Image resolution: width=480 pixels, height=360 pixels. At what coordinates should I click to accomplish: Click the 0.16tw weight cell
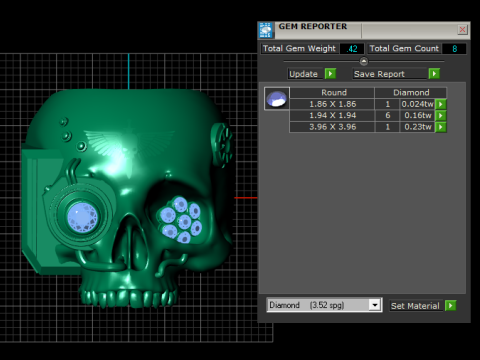tap(418, 115)
